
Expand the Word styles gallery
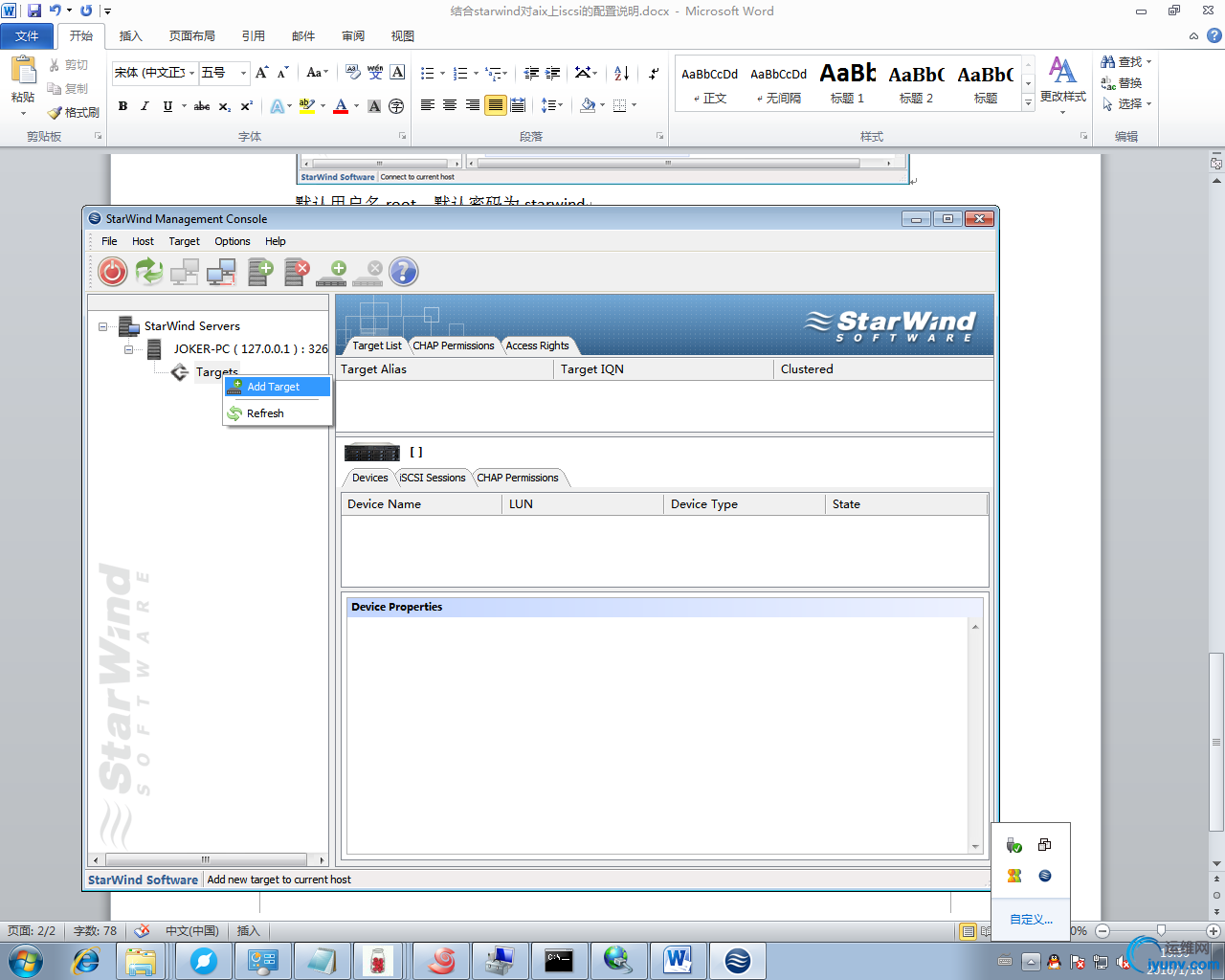pyautogui.click(x=1028, y=103)
